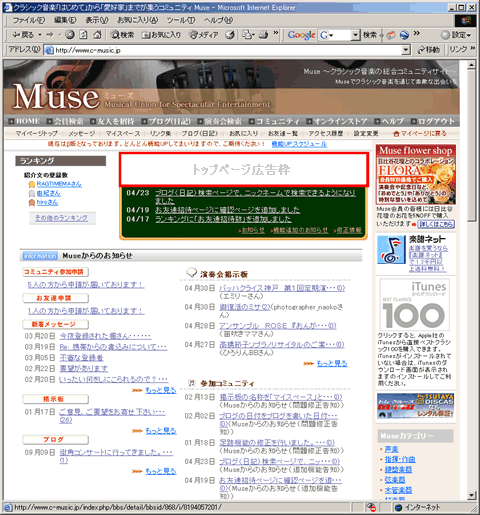480x515 pixels.
Task: Click the 移動 (Go) button
Action: pos(429,50)
